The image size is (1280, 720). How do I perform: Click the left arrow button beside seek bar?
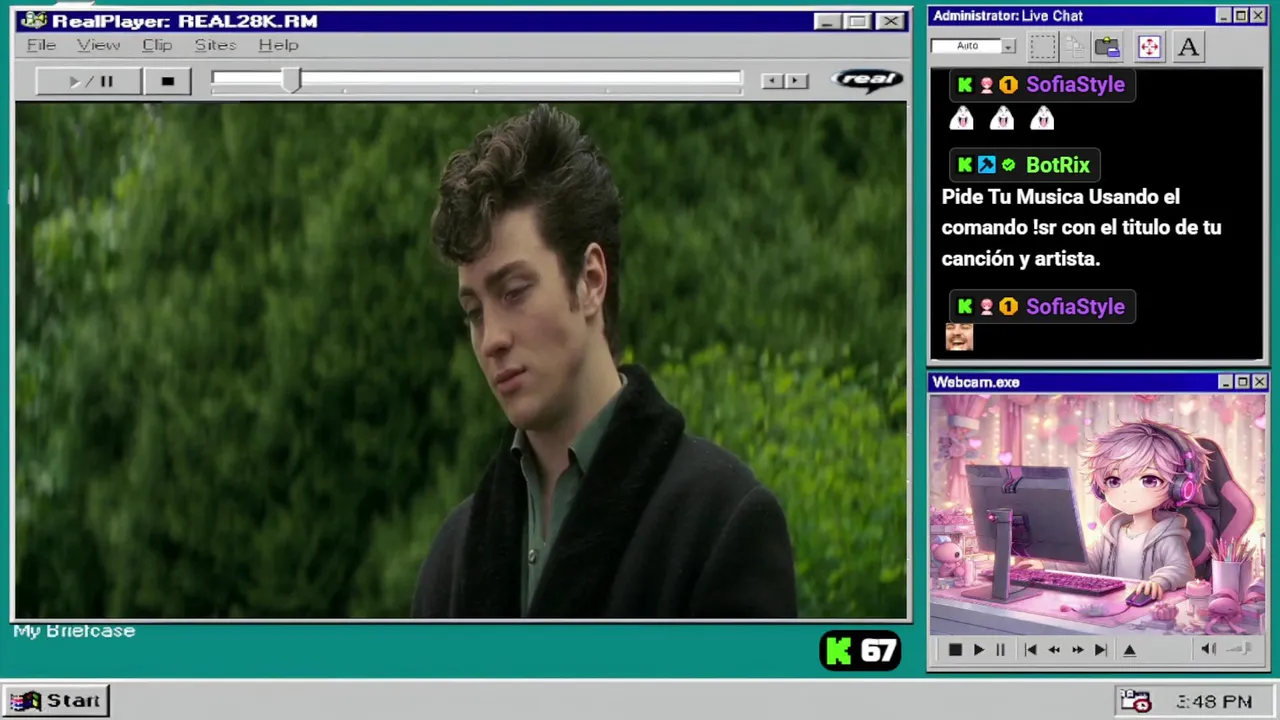pyautogui.click(x=771, y=81)
